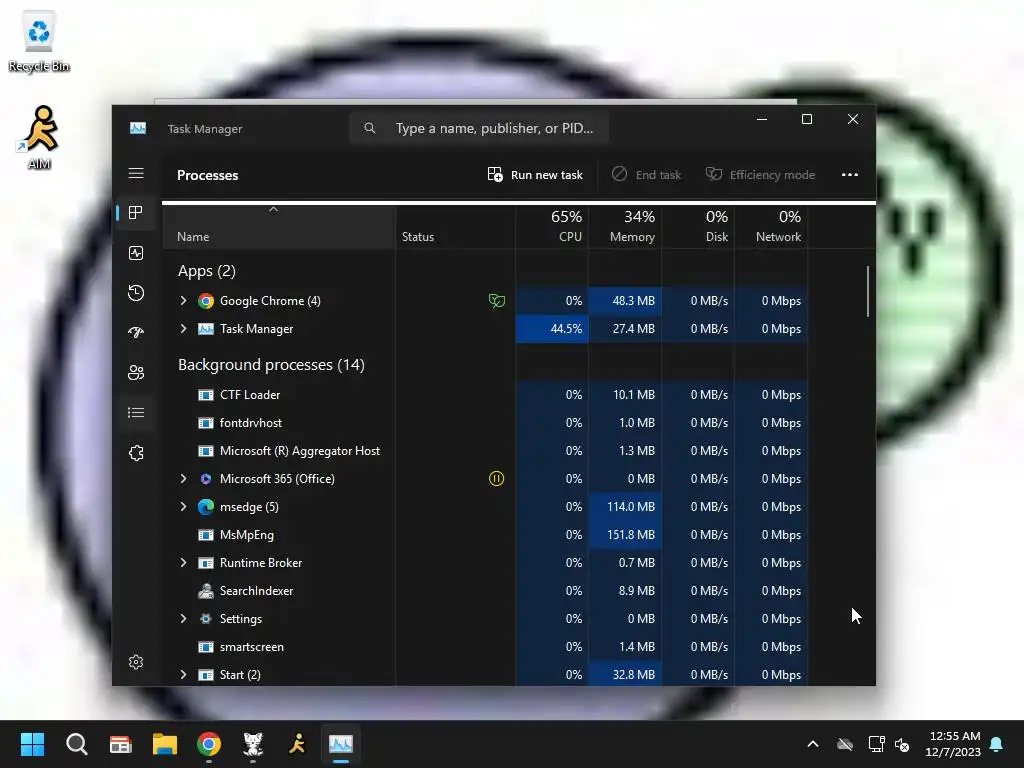Screen dimensions: 1024x768
Task: Expand the Task Manager process group
Action: pos(184,328)
